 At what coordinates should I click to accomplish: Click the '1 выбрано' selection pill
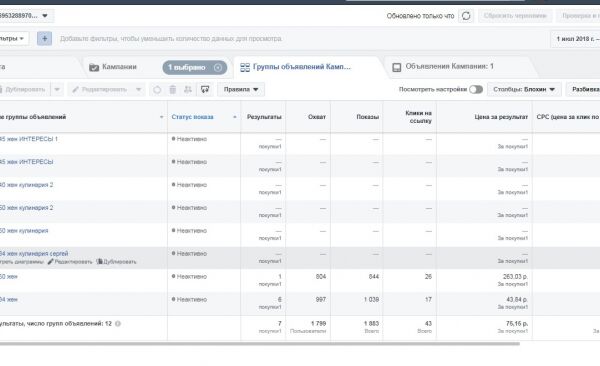point(194,67)
